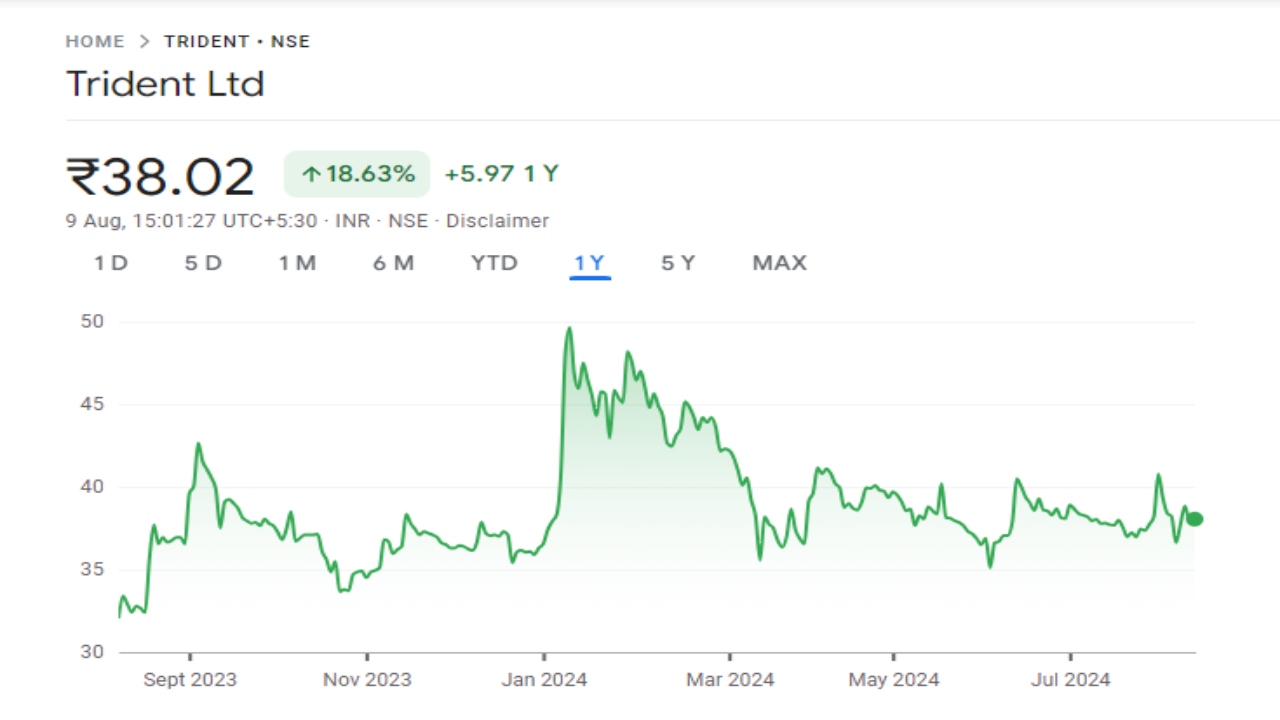Click the green current-price dot on the chart

coord(1194,519)
